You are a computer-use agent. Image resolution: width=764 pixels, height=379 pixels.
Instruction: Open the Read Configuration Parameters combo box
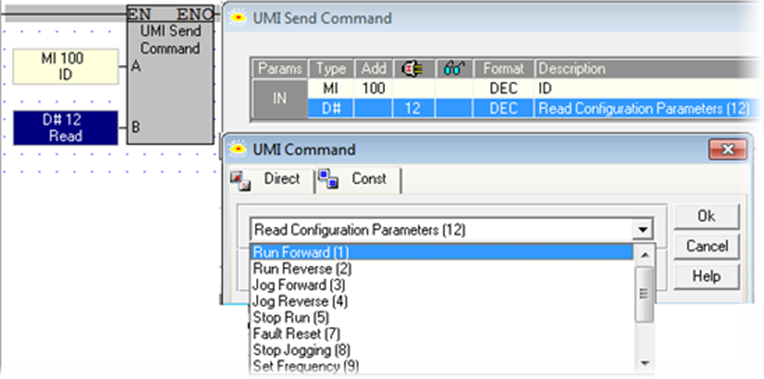pyautogui.click(x=451, y=229)
